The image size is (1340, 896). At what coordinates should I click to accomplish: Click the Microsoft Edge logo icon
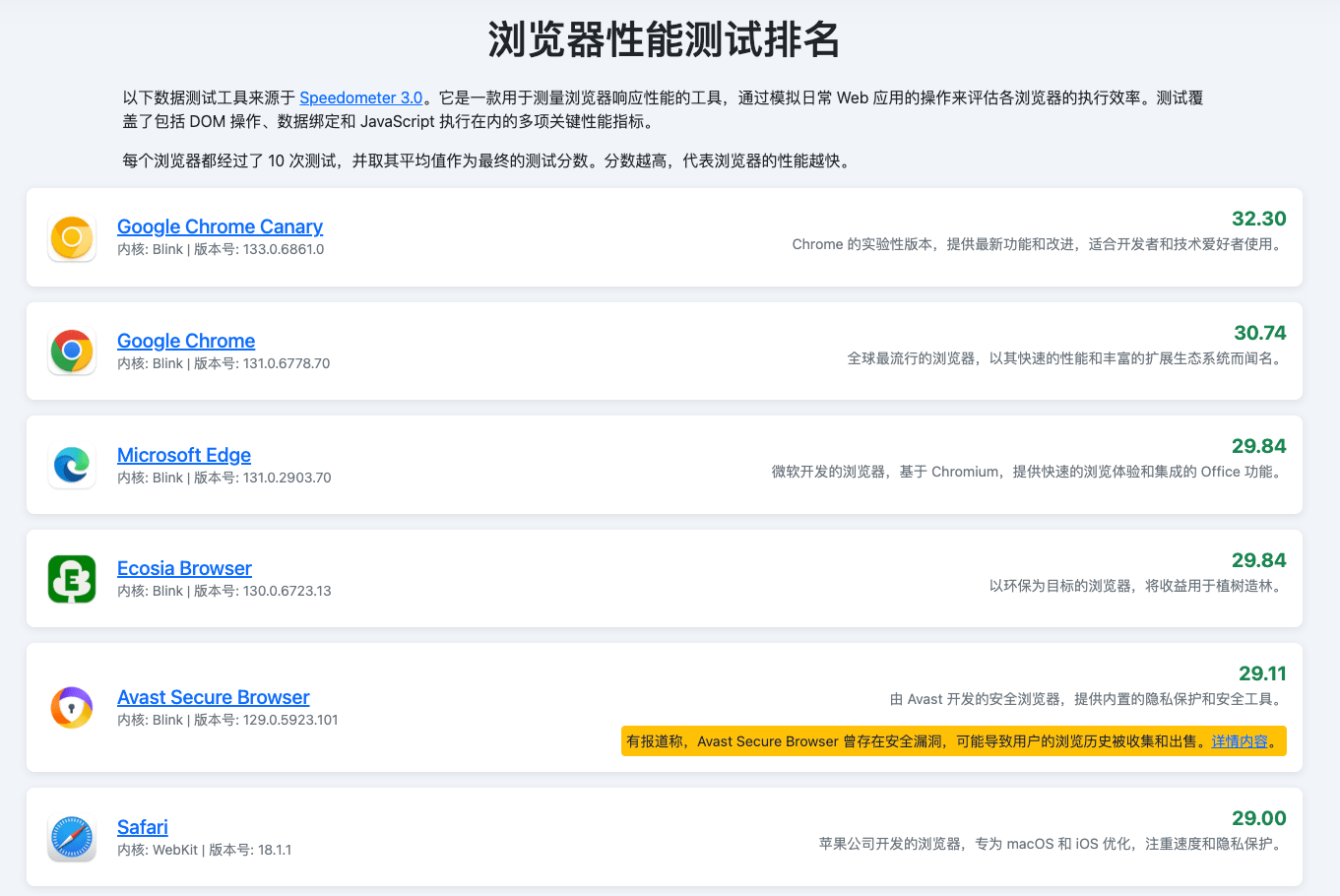[72, 465]
